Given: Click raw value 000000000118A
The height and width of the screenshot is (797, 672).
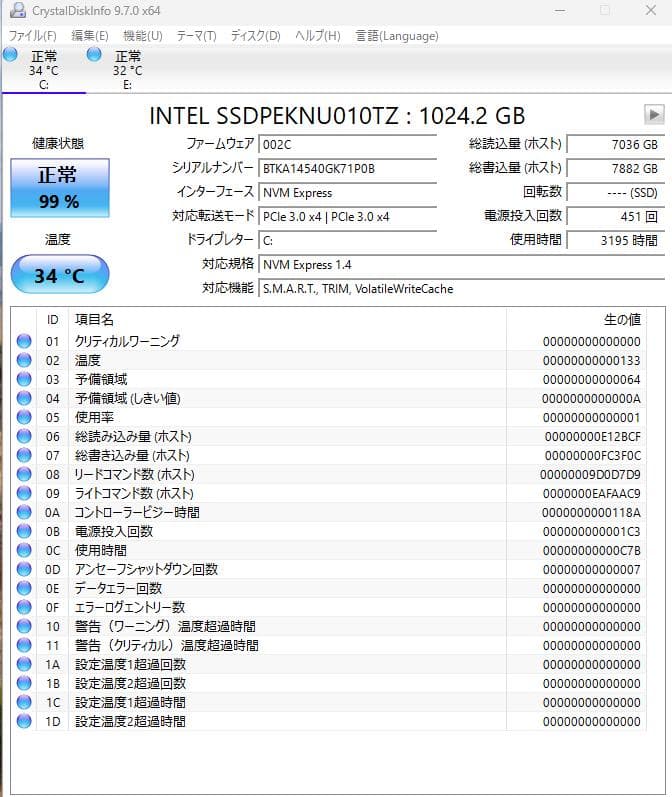Looking at the screenshot, I should (x=591, y=512).
